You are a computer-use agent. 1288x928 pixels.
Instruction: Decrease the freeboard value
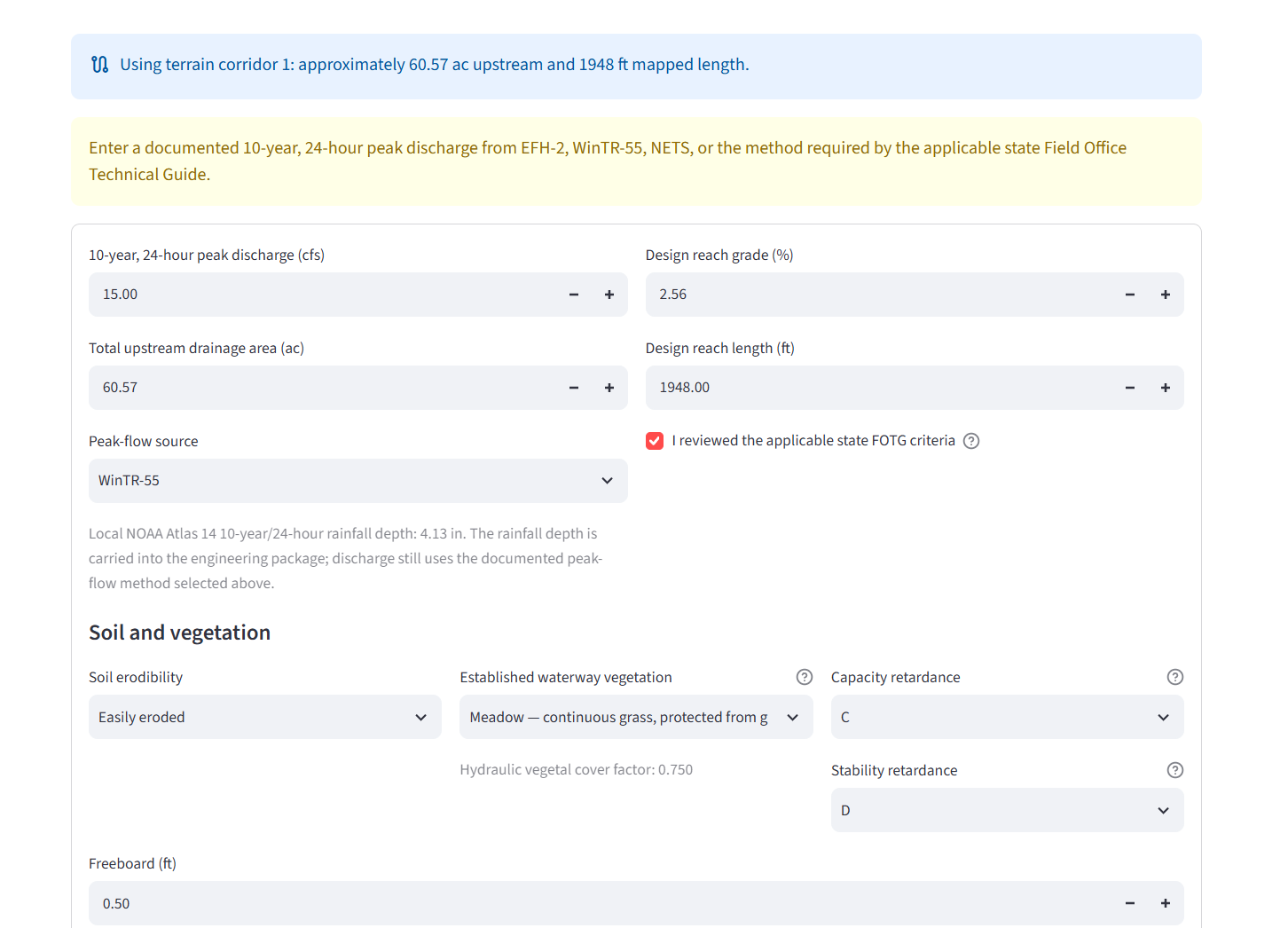(x=1130, y=903)
